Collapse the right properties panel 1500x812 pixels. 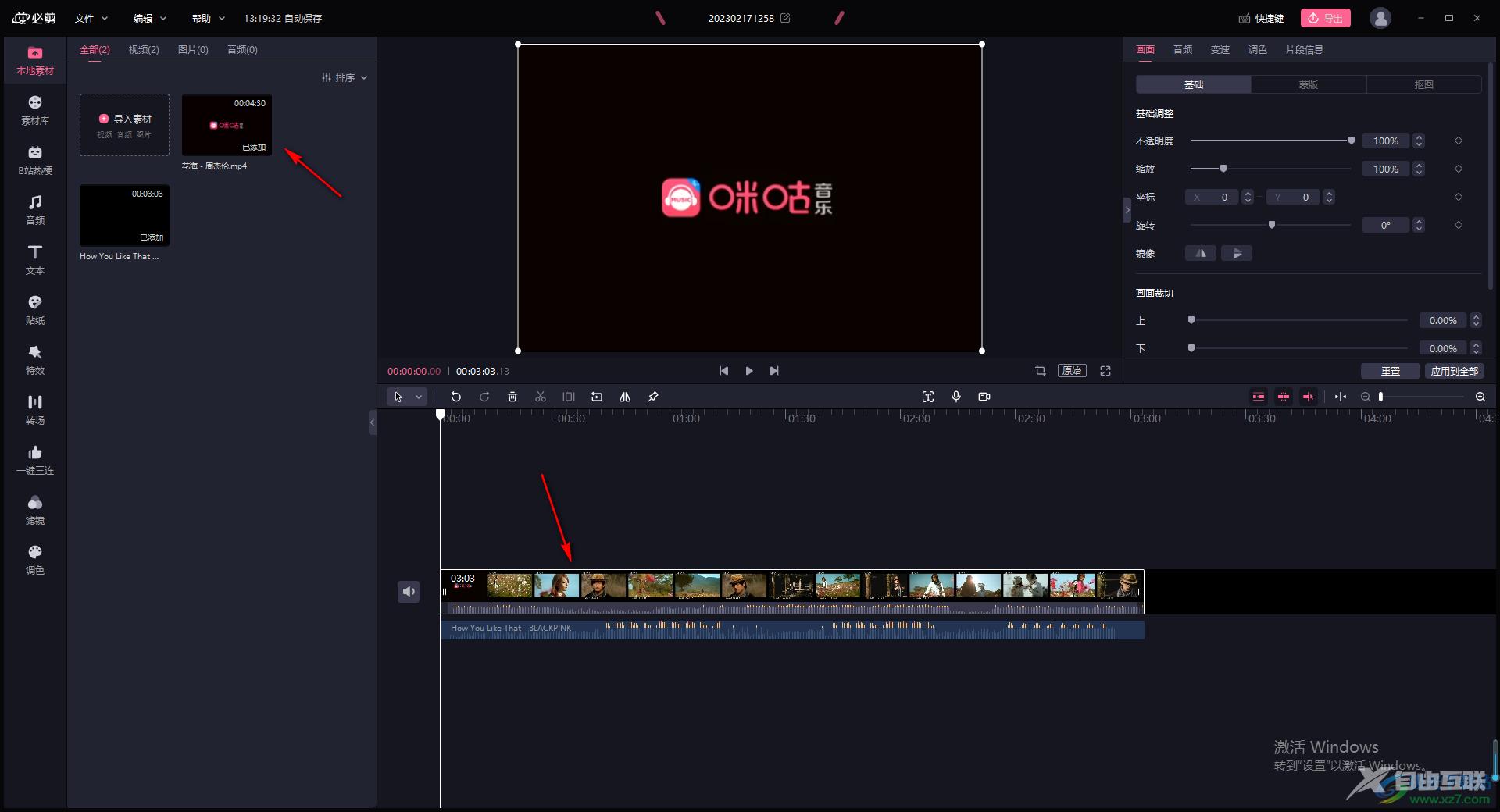(x=1127, y=210)
